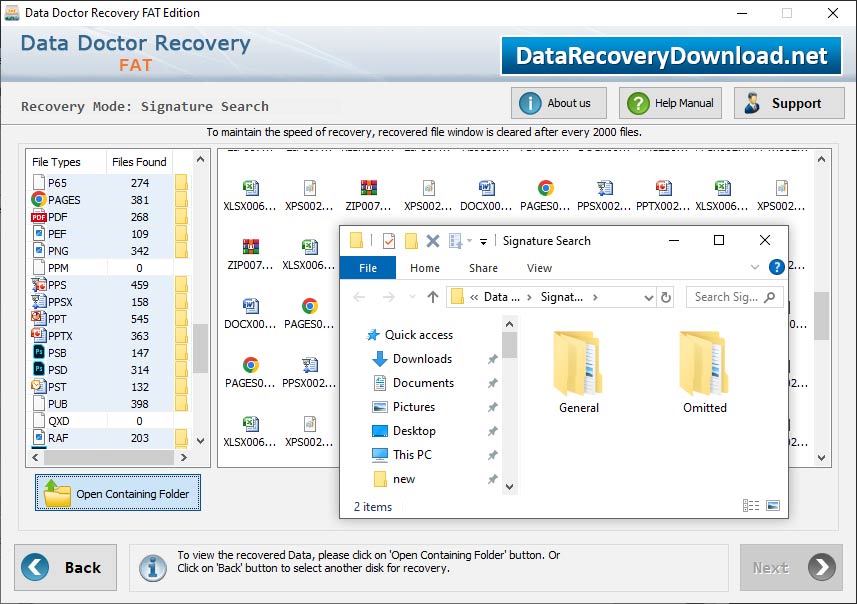The image size is (857, 604).
Task: Click the Support button
Action: (789, 103)
